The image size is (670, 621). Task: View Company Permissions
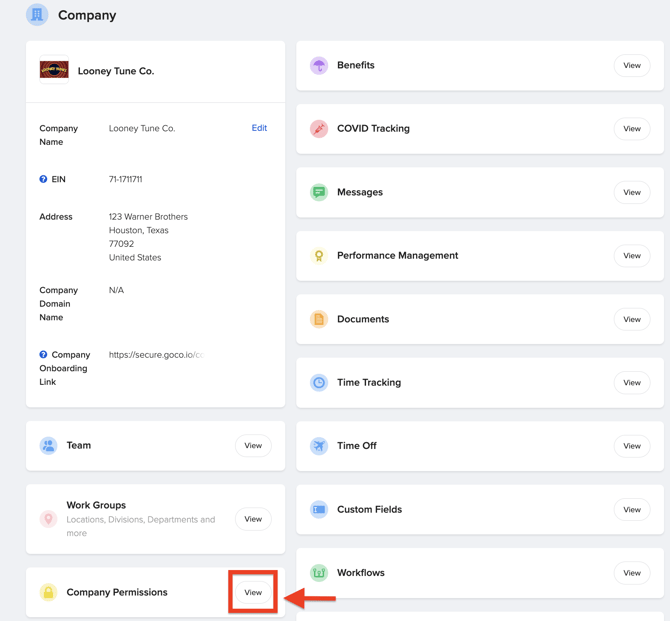point(253,592)
